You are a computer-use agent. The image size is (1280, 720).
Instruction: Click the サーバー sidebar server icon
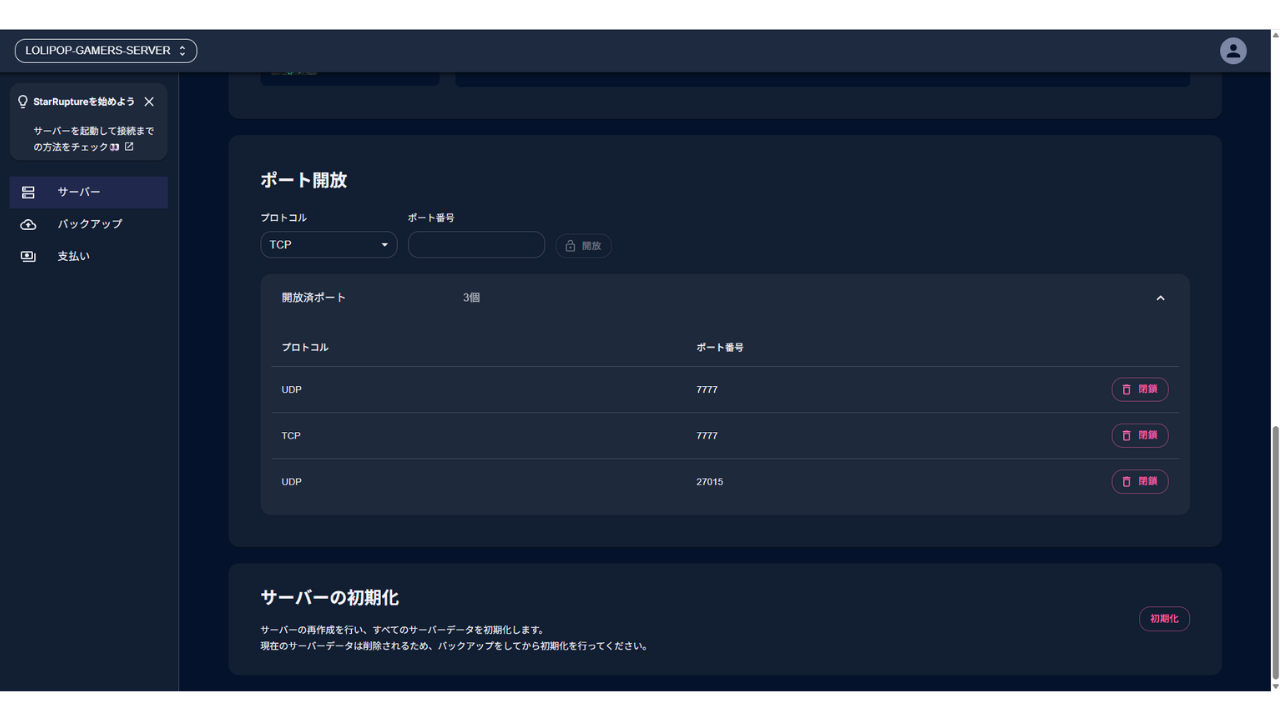28,192
